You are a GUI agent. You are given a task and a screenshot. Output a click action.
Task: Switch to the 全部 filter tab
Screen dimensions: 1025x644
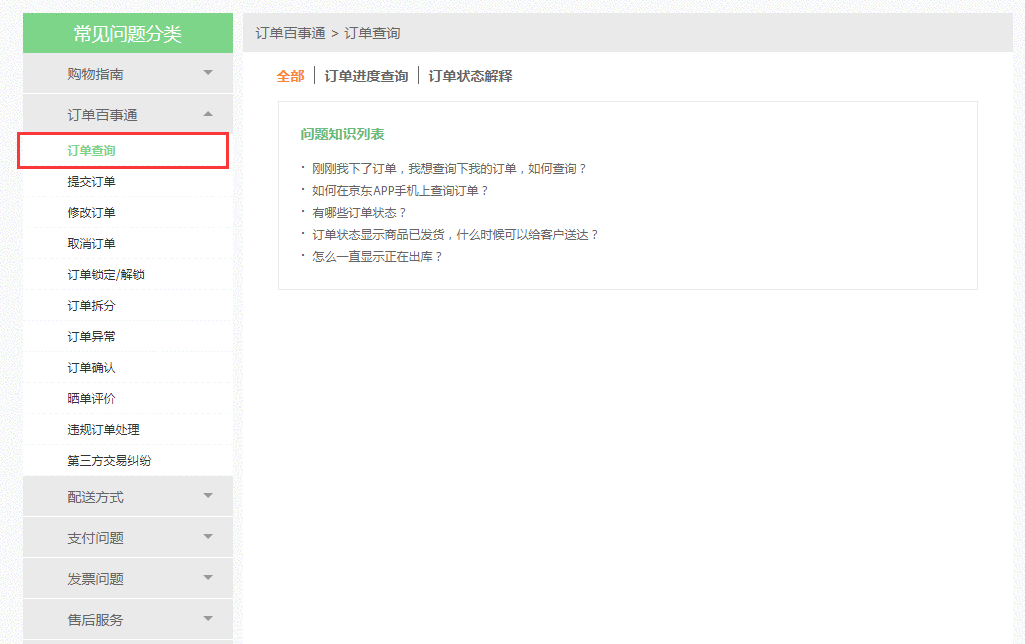[x=290, y=76]
